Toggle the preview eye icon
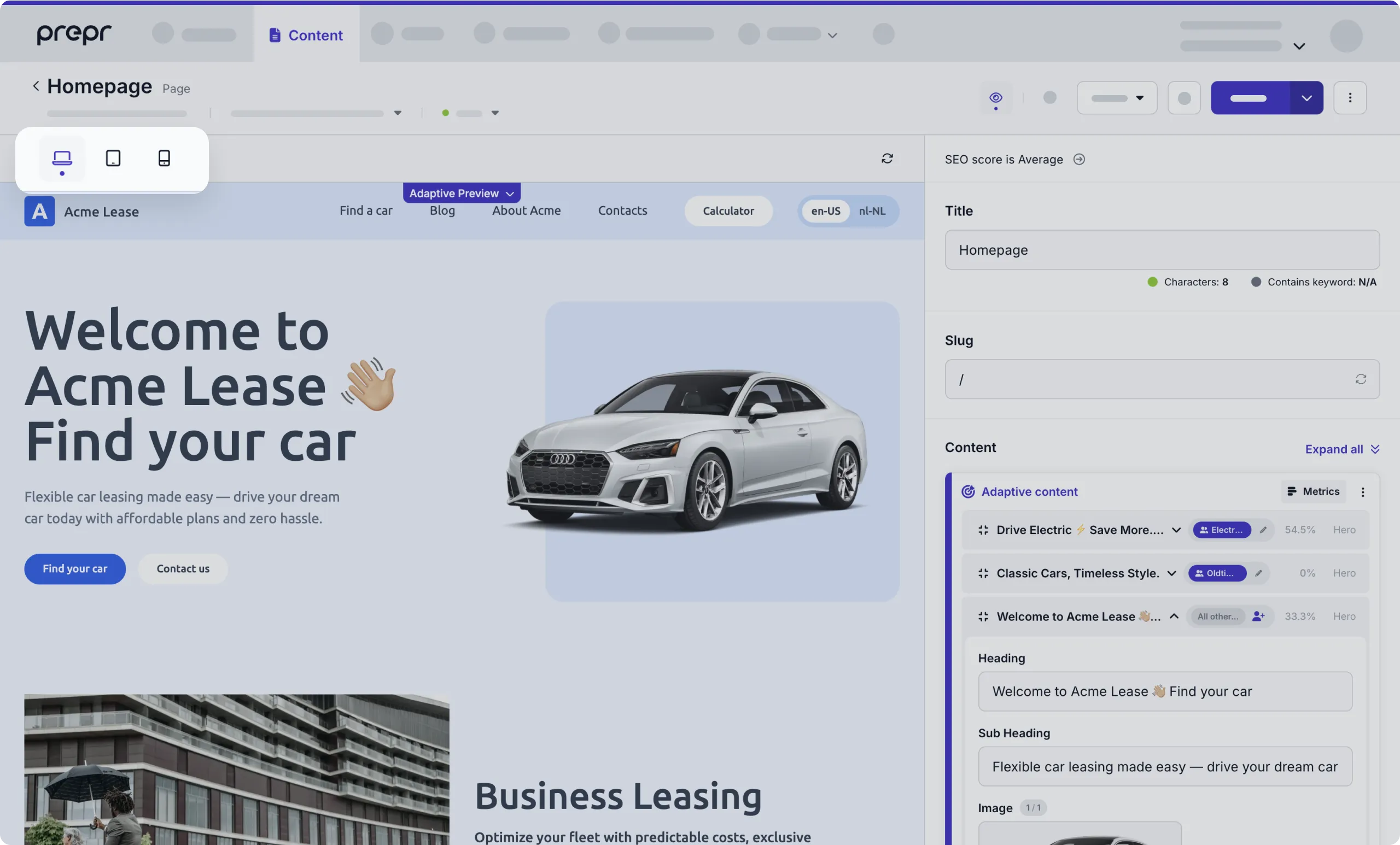Image resolution: width=1400 pixels, height=845 pixels. (x=995, y=98)
